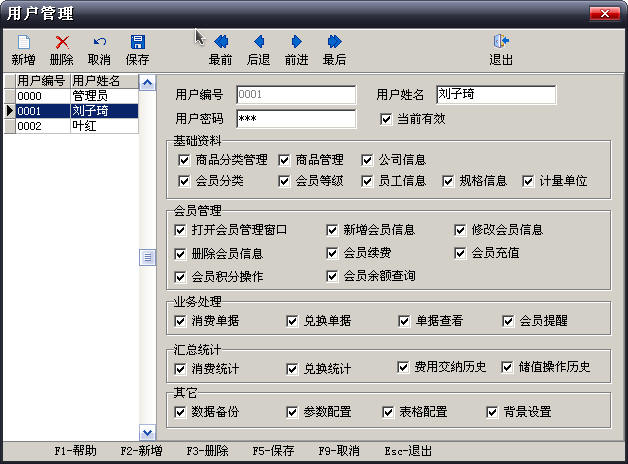Focus the 用户密码 password field
The image size is (628, 464).
pos(296,119)
